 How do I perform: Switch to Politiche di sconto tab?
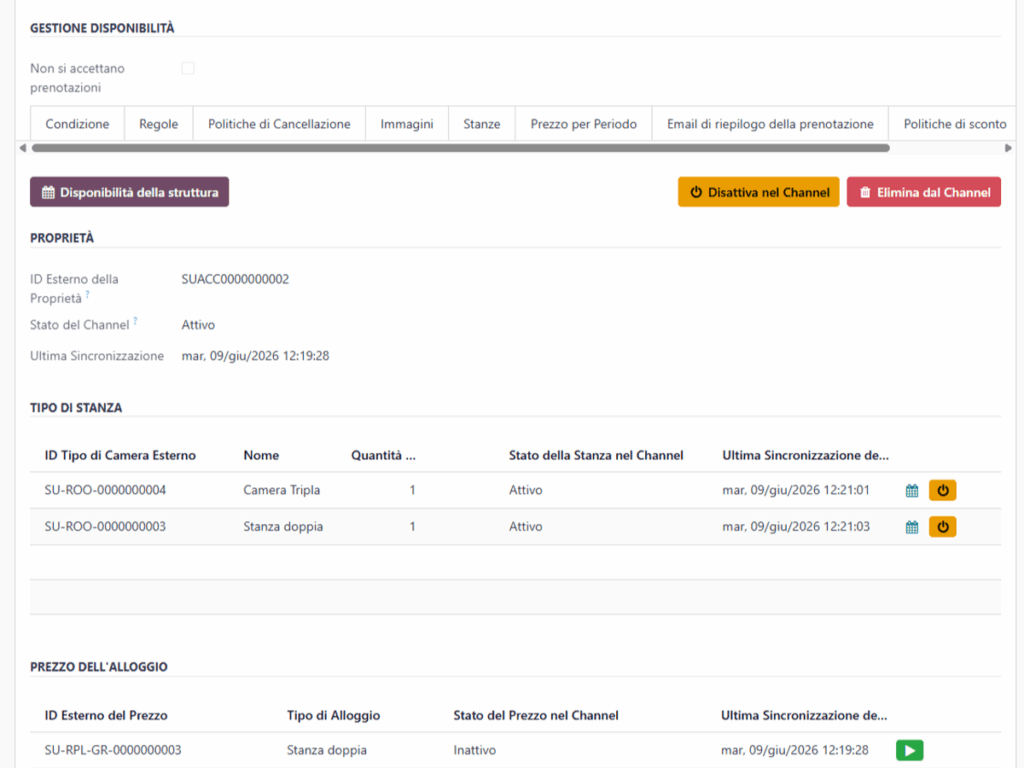point(955,123)
